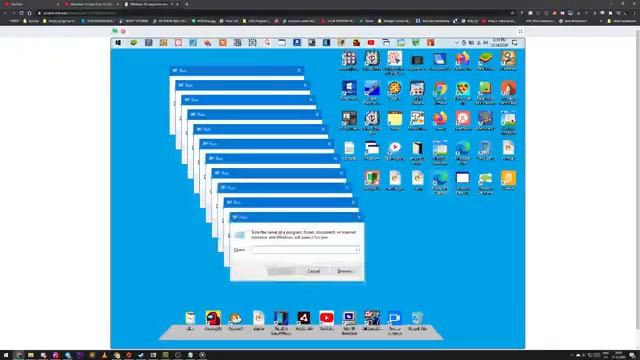Open the Edge icon in the bottom desktop row
Image resolution: width=640 pixels, height=360 pixels.
click(440, 178)
